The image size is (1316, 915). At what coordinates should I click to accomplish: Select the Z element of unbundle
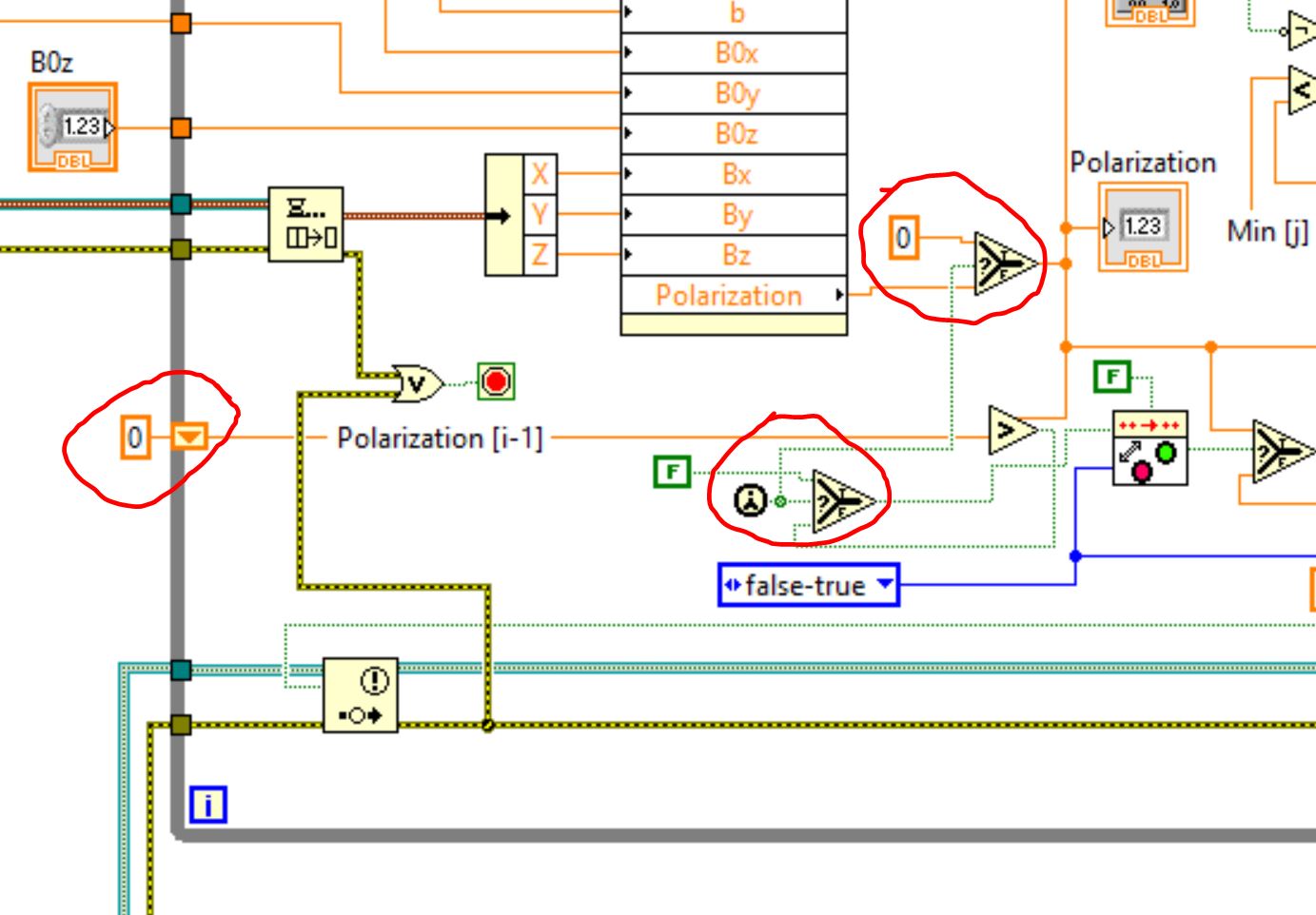click(x=540, y=255)
